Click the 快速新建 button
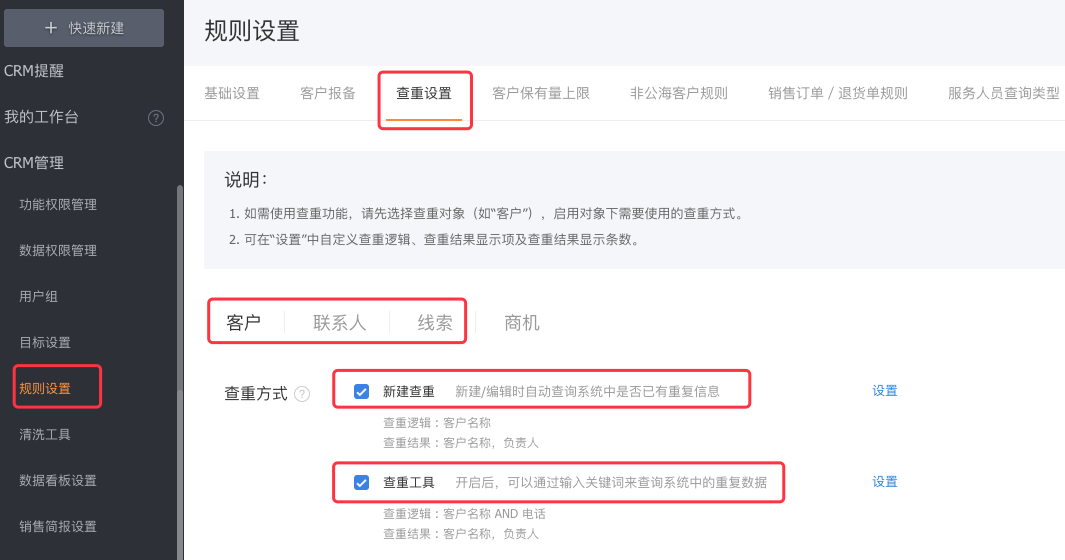 click(84, 28)
